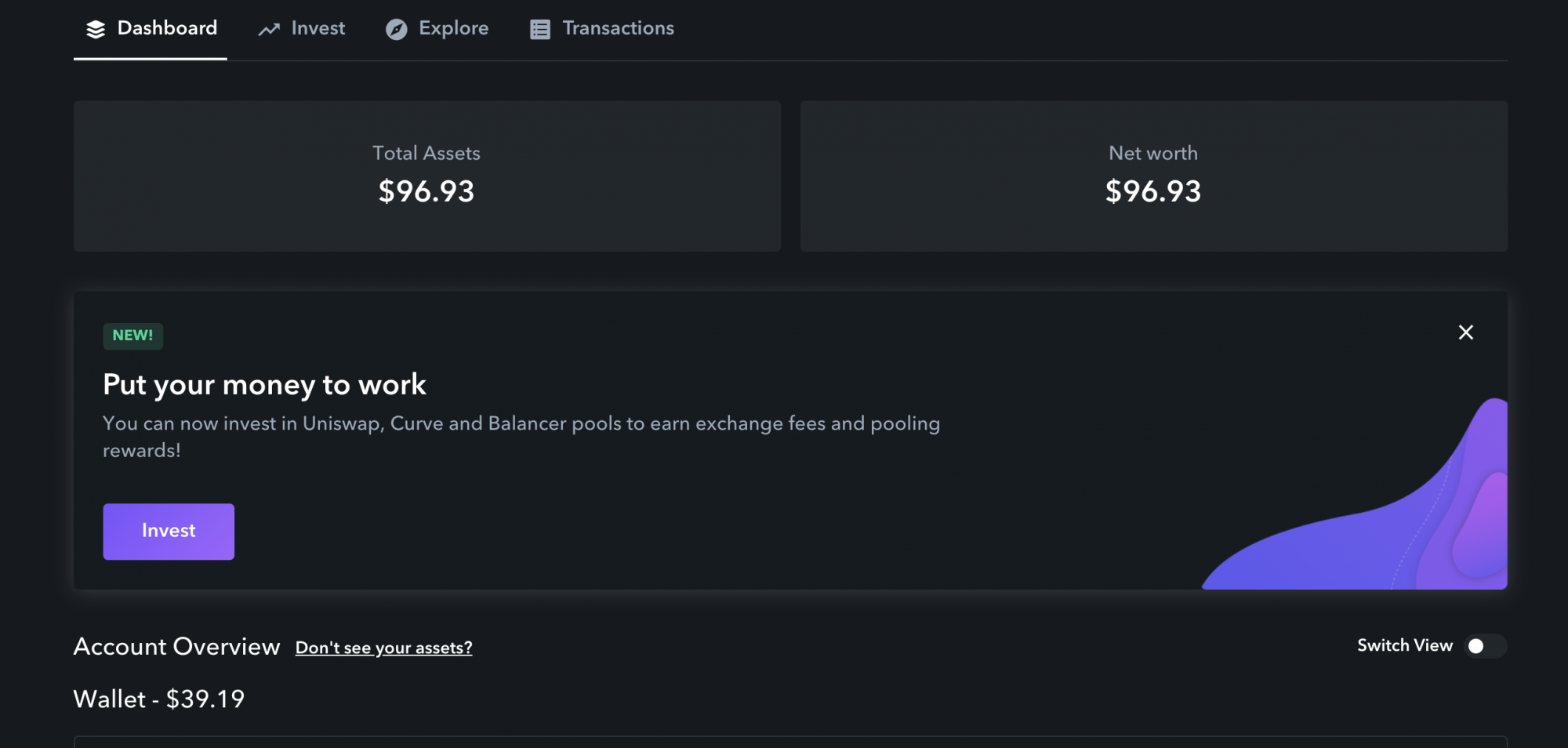The height and width of the screenshot is (748, 1568).
Task: Click the Invest trending arrow icon
Action: [x=269, y=29]
